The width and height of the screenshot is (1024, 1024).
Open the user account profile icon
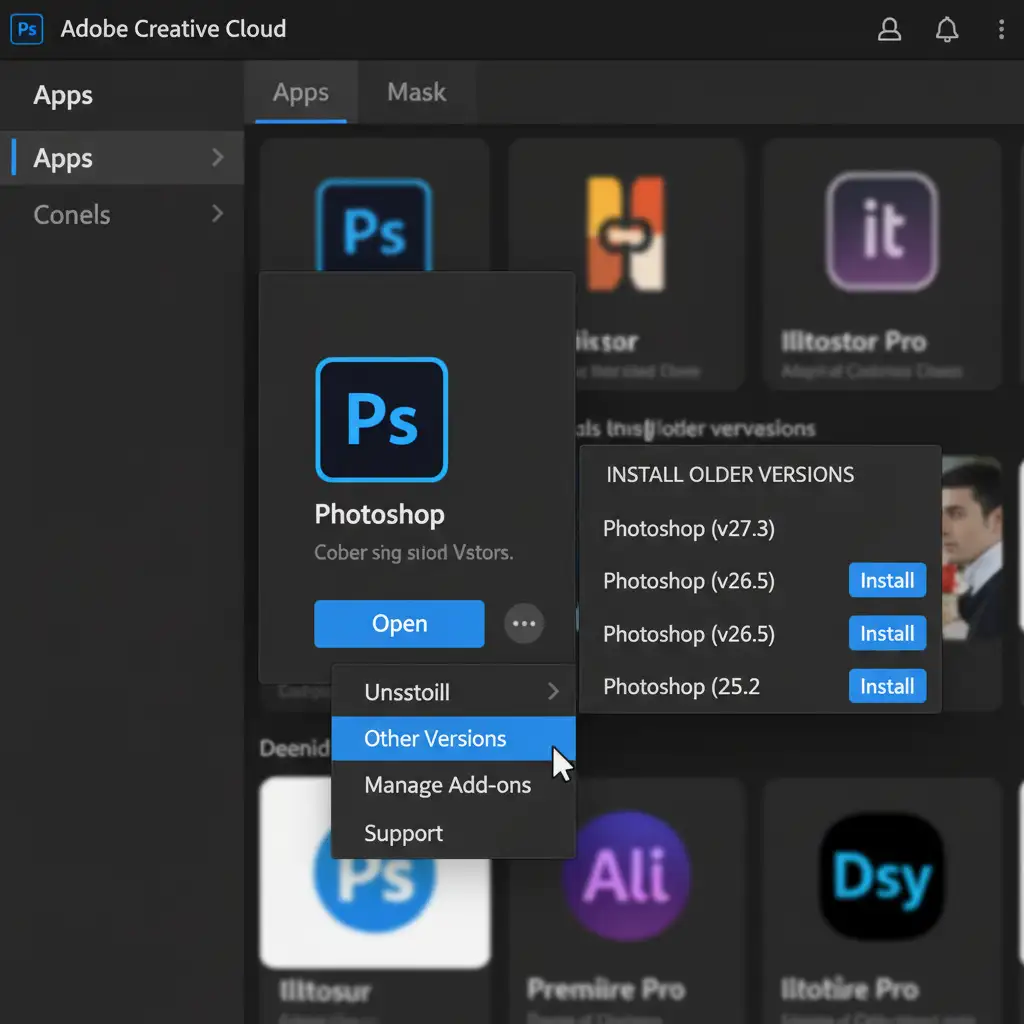[889, 30]
